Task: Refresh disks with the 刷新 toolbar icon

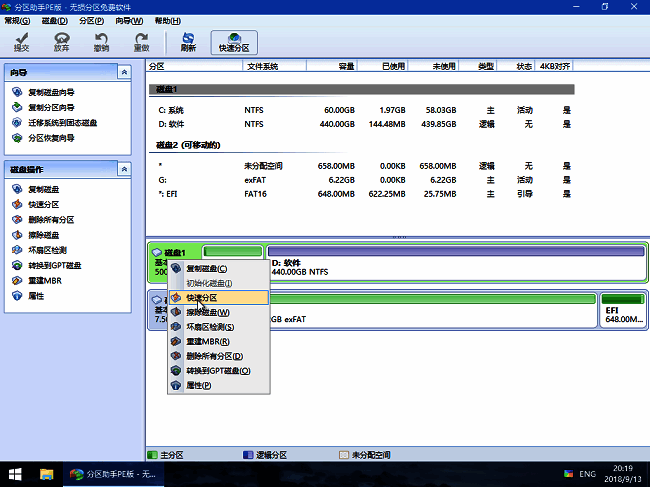Action: (188, 41)
